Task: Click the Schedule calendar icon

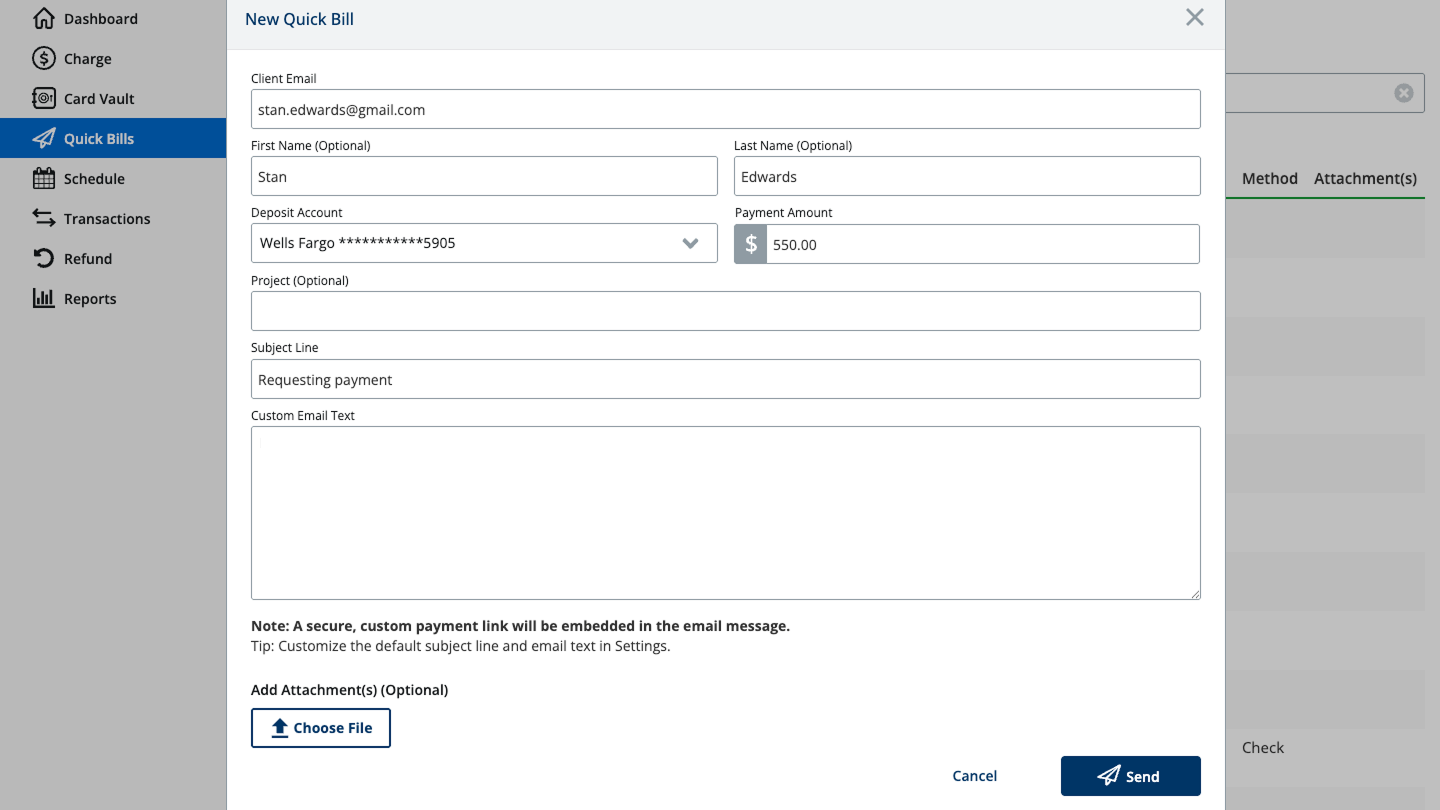Action: coord(44,178)
